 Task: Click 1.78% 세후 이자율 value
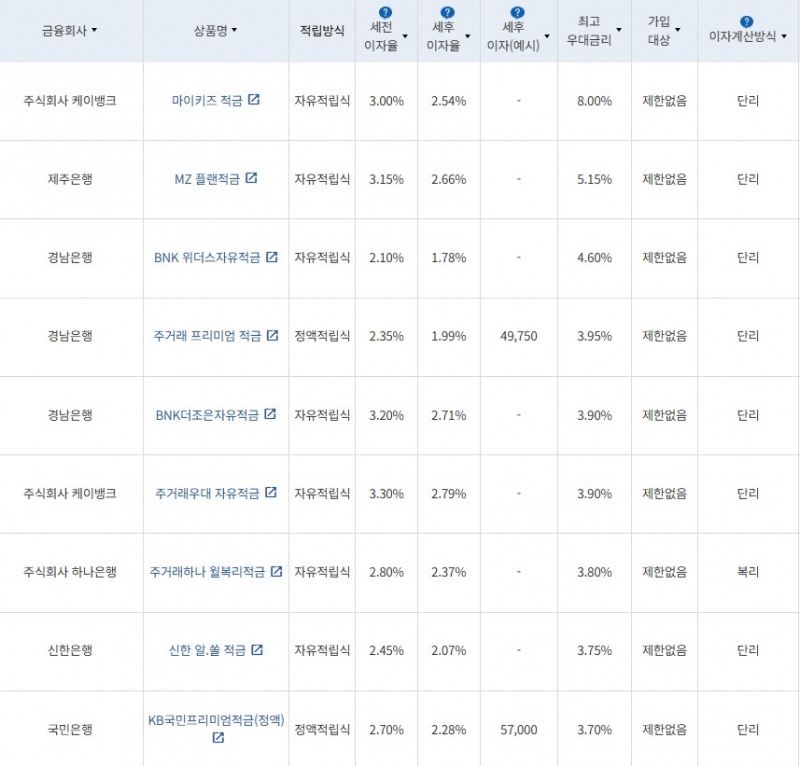point(448,258)
